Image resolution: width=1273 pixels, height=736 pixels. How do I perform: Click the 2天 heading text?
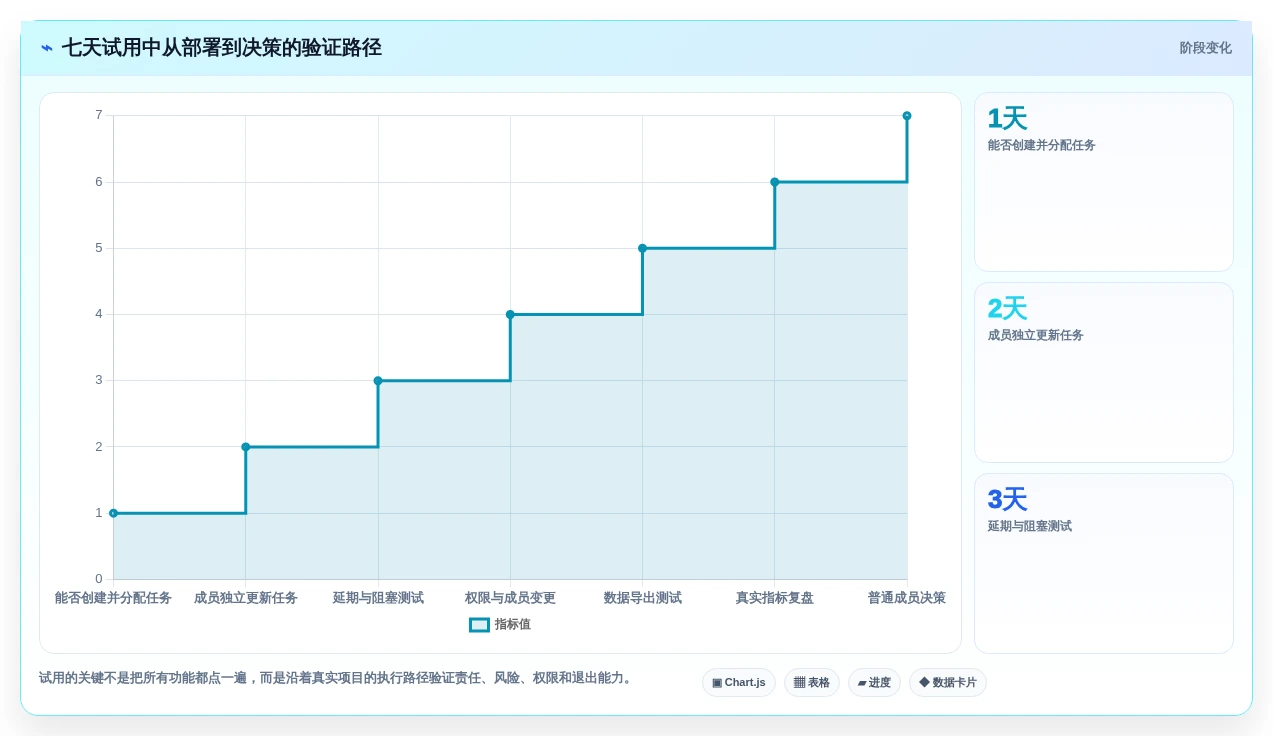click(1007, 309)
